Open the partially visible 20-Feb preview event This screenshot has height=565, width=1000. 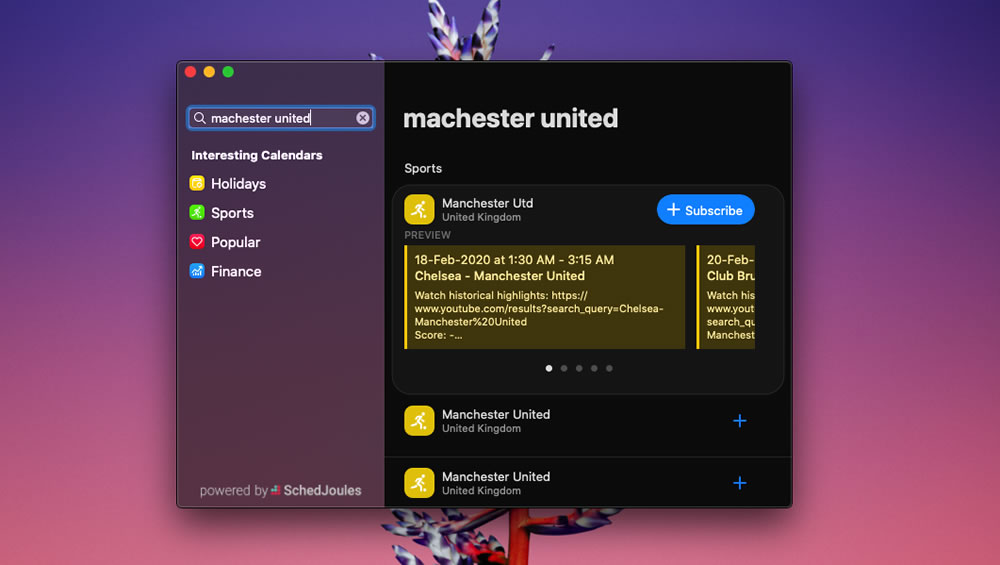(726, 297)
